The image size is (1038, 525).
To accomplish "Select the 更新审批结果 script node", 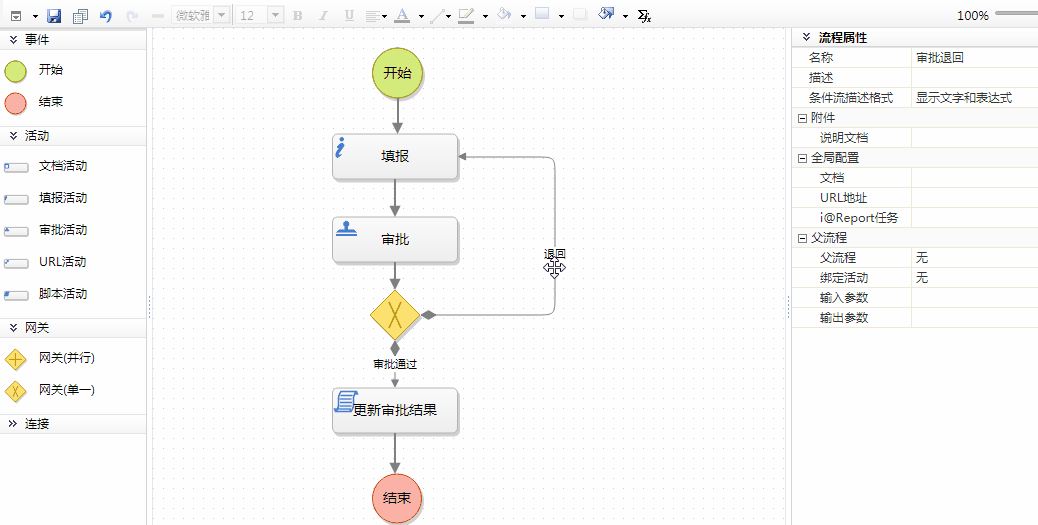I will pyautogui.click(x=395, y=411).
